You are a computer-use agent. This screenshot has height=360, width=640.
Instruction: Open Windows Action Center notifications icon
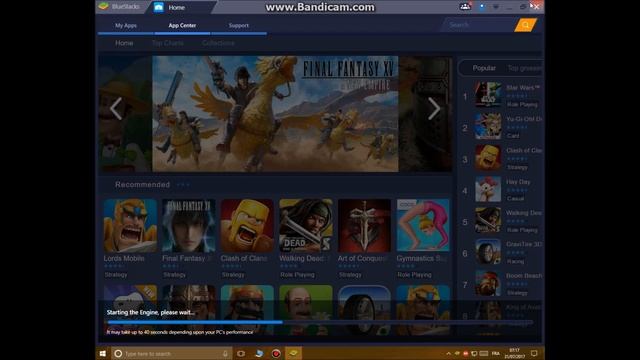[534, 353]
